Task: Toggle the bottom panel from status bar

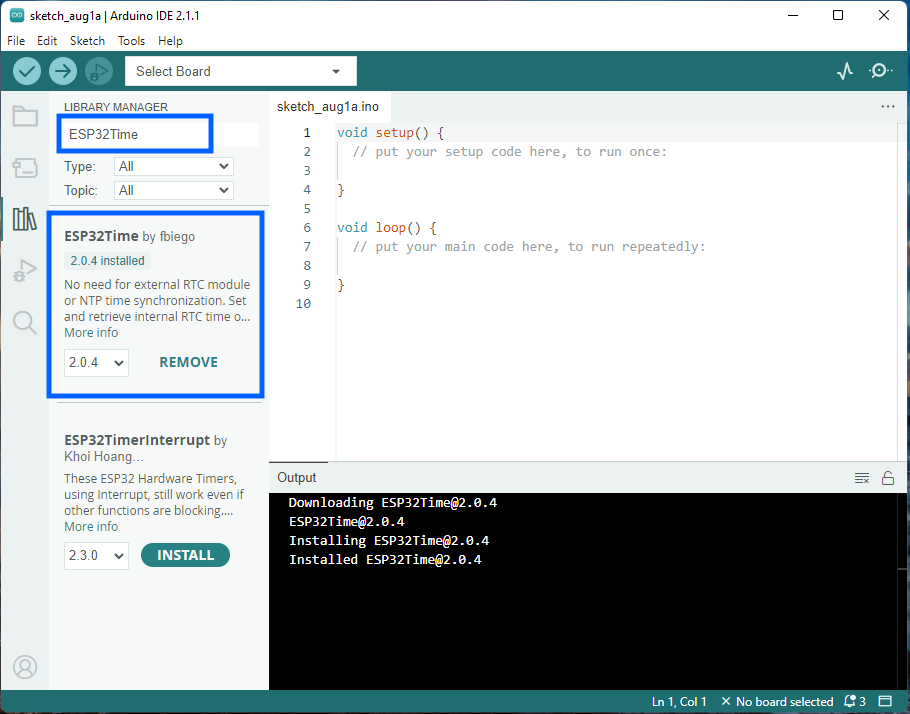Action: 885,702
